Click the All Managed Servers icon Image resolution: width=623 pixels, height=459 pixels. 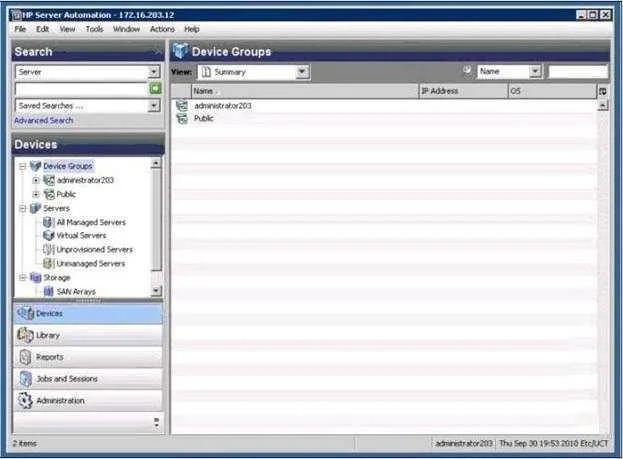pos(48,222)
